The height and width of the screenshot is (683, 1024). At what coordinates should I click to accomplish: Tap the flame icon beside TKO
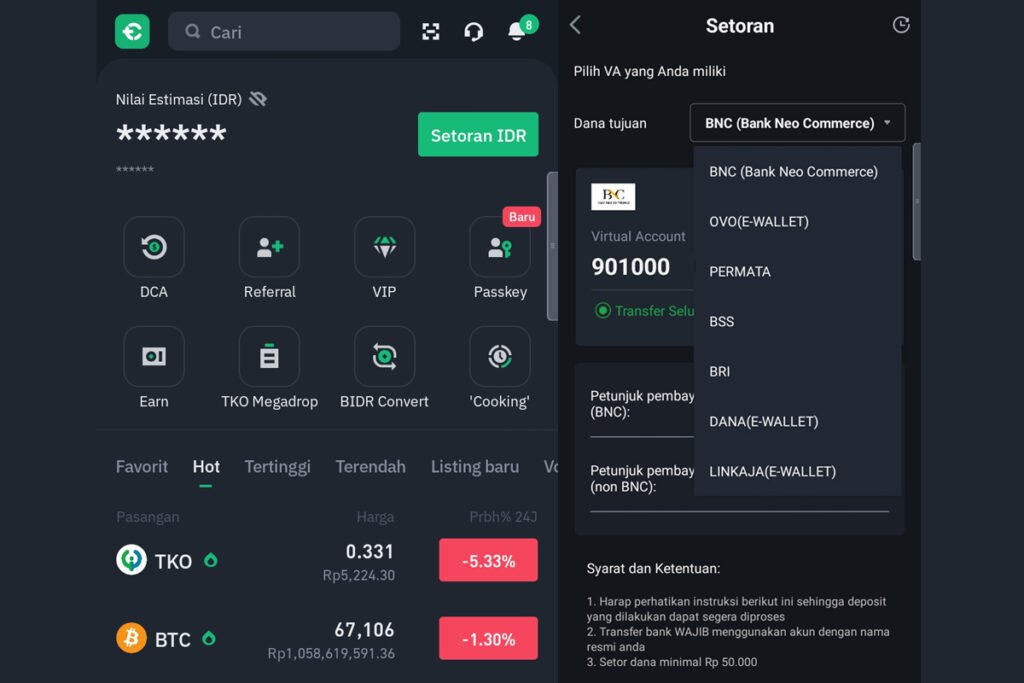pyautogui.click(x=210, y=560)
